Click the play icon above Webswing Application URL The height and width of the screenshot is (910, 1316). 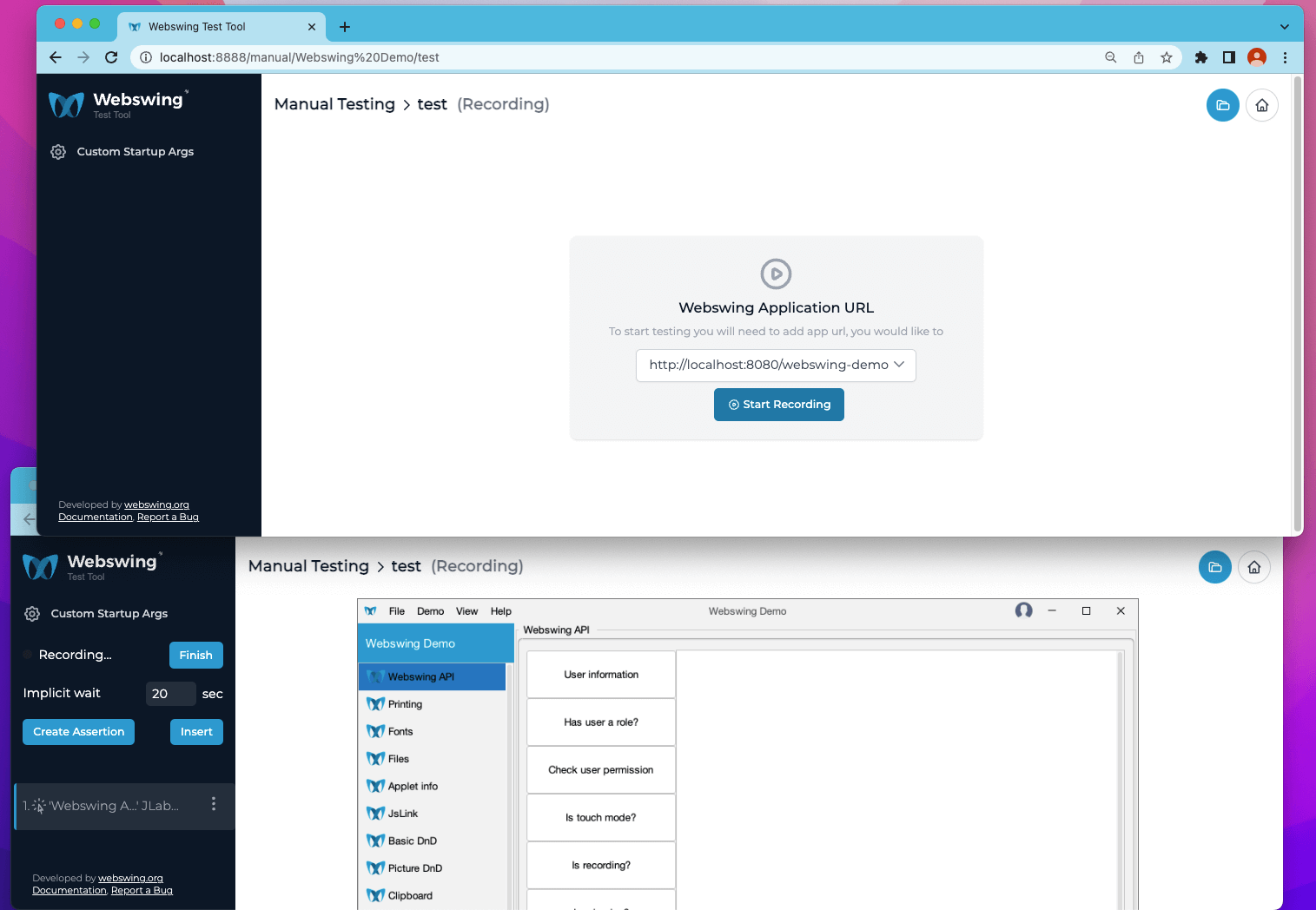coord(776,274)
